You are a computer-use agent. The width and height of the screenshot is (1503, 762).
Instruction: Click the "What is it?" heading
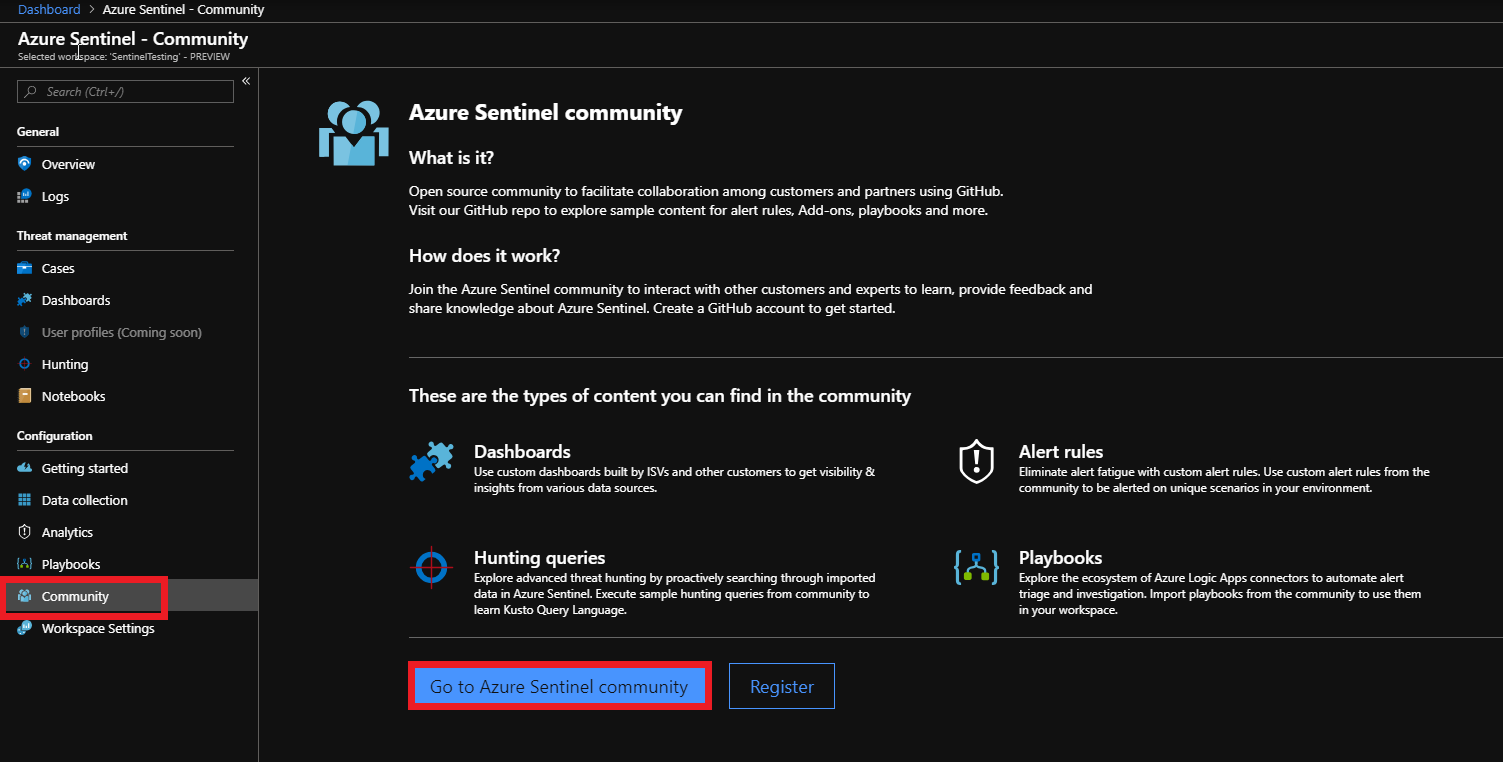pyautogui.click(x=452, y=158)
